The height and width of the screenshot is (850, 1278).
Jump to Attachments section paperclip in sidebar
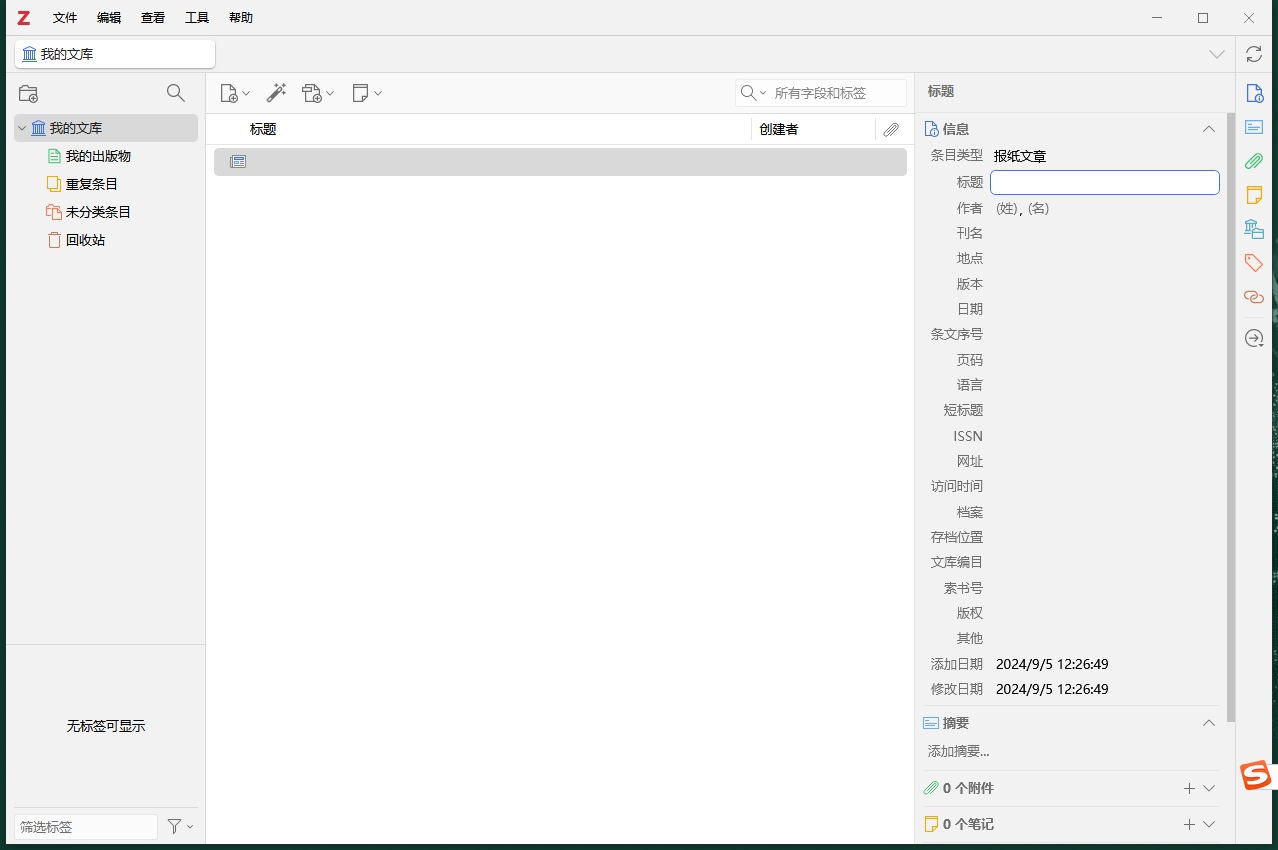coord(1254,161)
